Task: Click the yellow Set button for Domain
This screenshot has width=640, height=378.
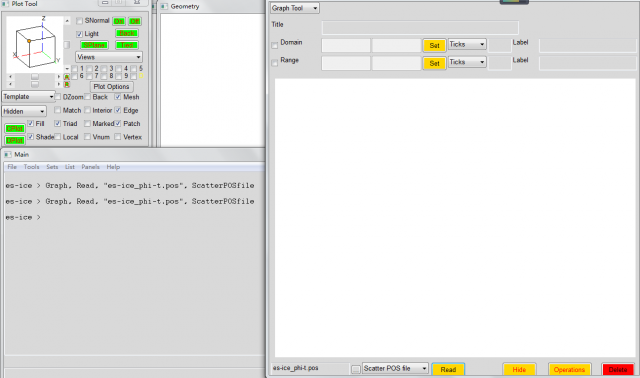Action: pyautogui.click(x=434, y=45)
